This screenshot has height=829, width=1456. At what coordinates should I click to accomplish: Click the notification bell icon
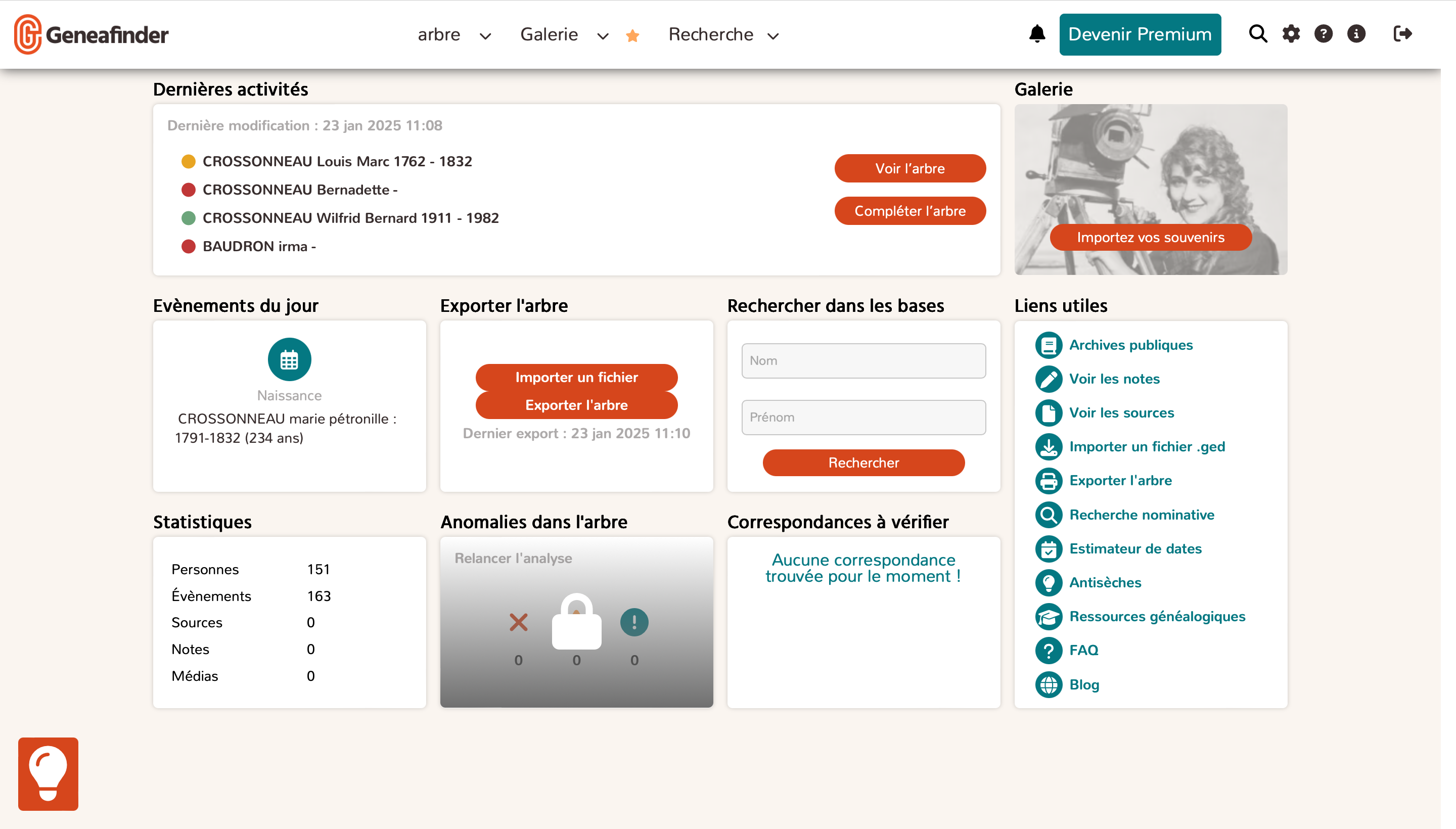coord(1037,34)
